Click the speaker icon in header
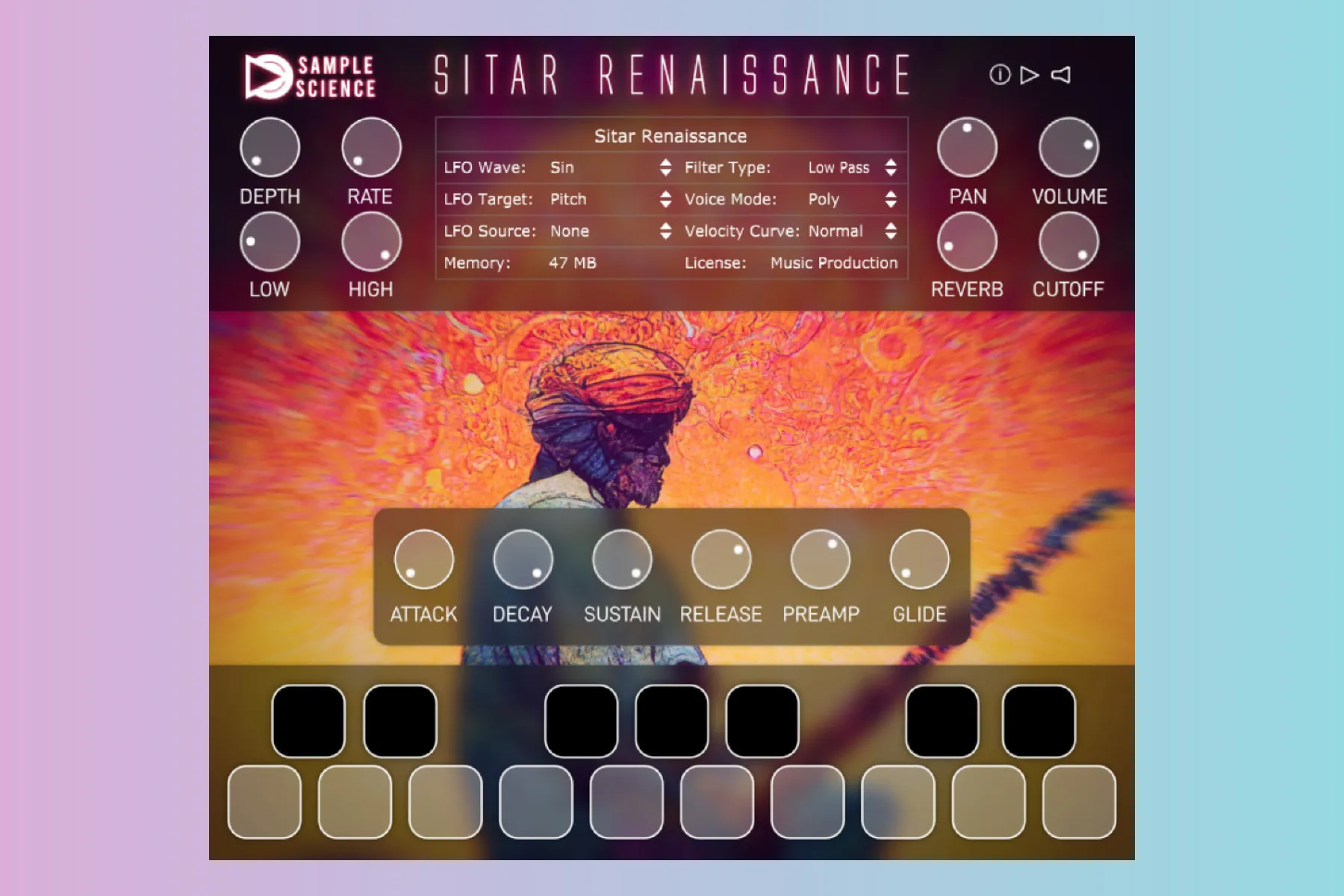The width and height of the screenshot is (1344, 896). 1061,75
